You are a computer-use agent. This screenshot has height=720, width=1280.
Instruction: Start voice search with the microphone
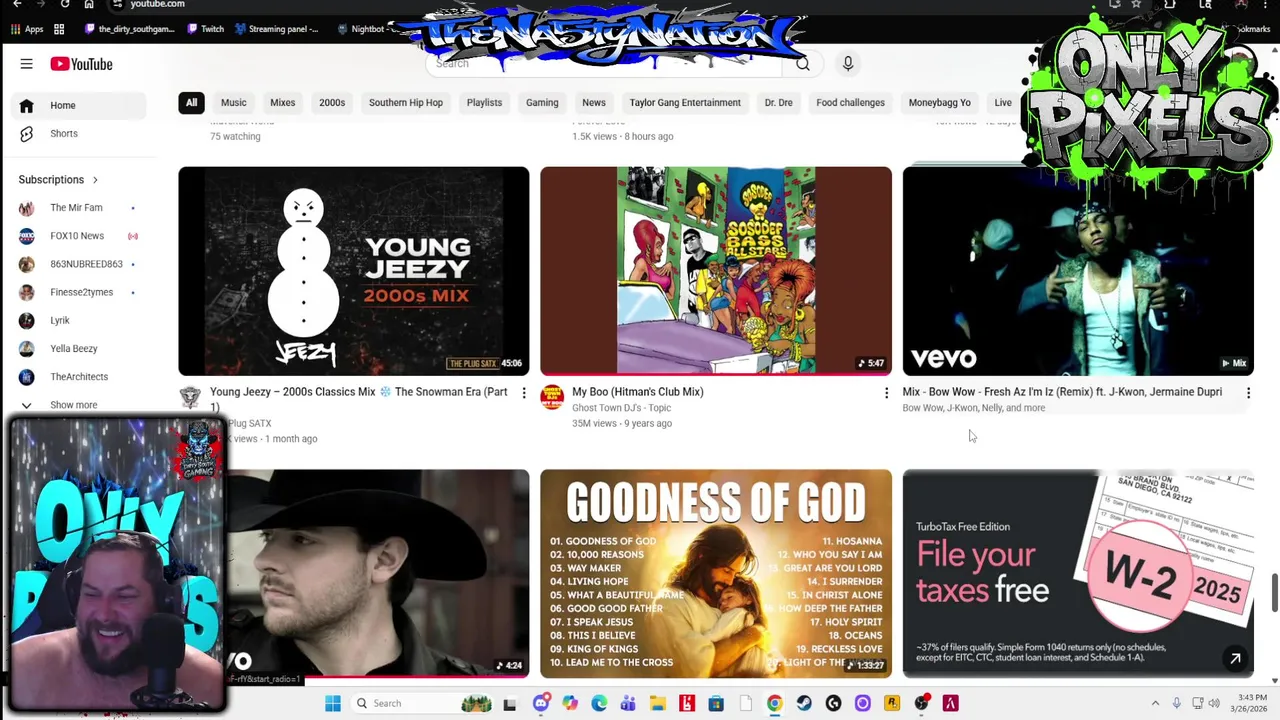point(848,63)
